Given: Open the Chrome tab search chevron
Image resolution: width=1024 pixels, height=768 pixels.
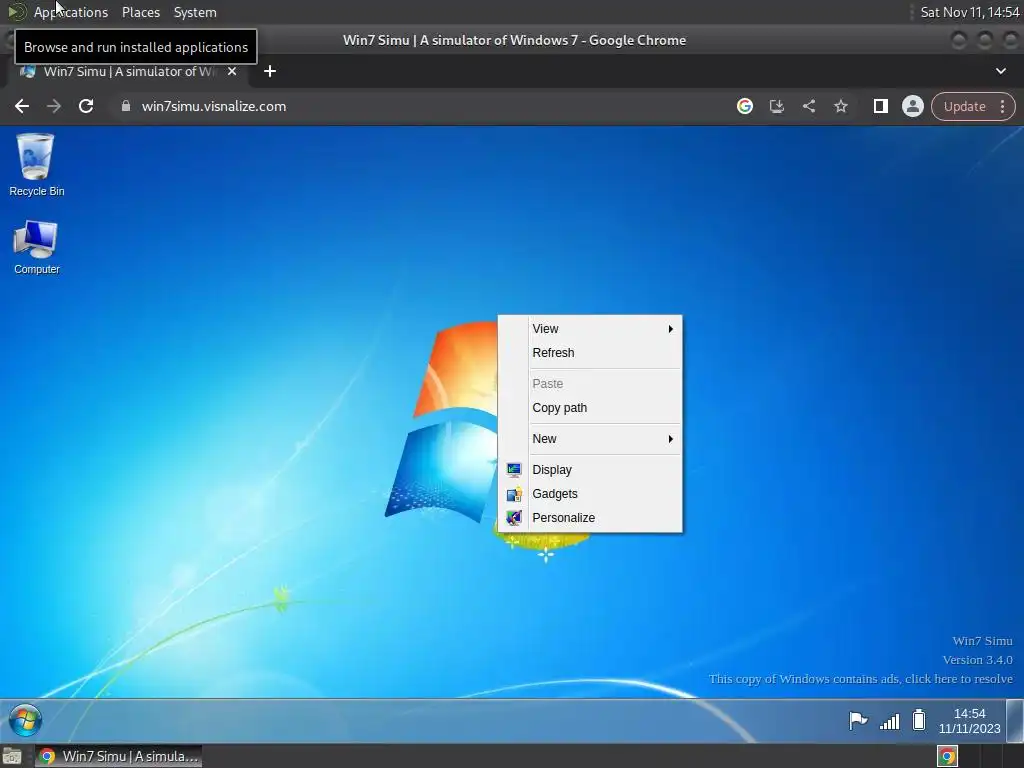Looking at the screenshot, I should (1000, 71).
